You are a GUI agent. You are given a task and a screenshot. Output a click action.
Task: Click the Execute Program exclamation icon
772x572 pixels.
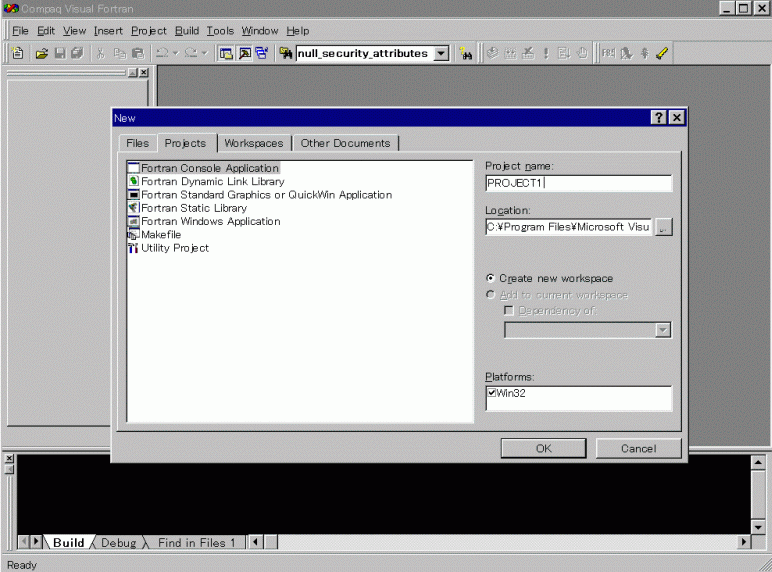546,53
